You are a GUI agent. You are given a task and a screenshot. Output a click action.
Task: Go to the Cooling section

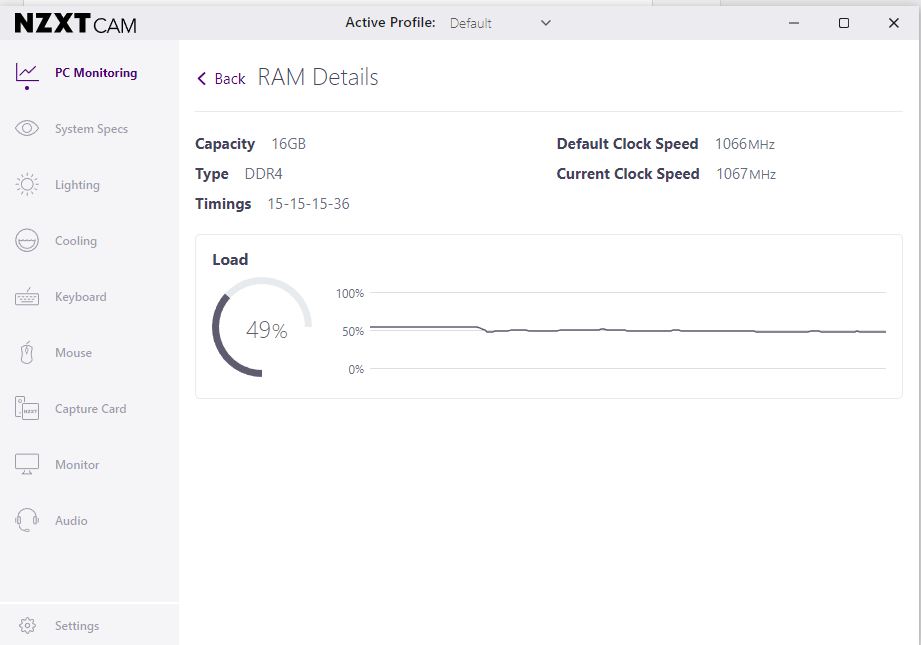tap(76, 240)
